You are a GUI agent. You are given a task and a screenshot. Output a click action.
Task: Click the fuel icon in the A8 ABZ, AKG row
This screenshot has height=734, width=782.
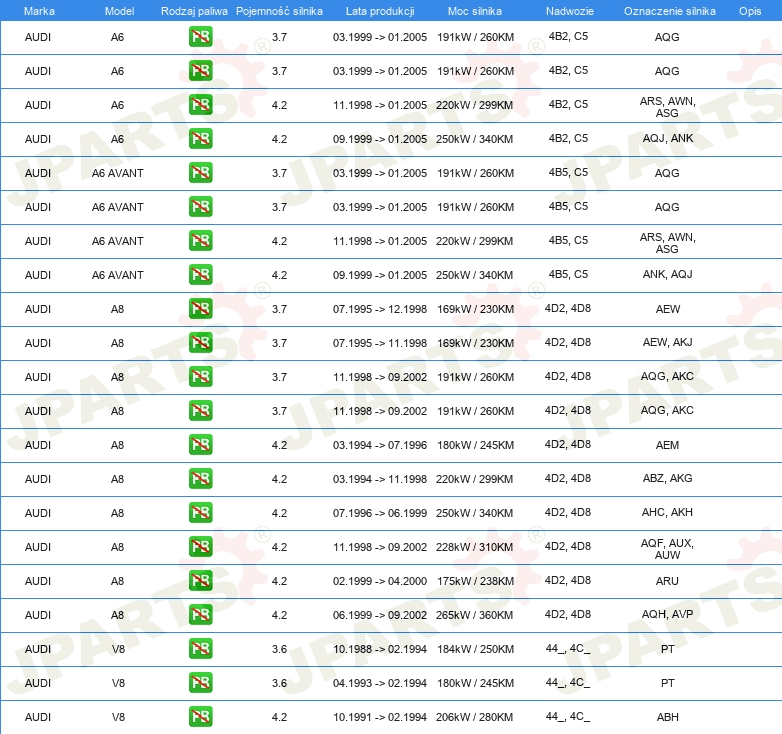200,478
